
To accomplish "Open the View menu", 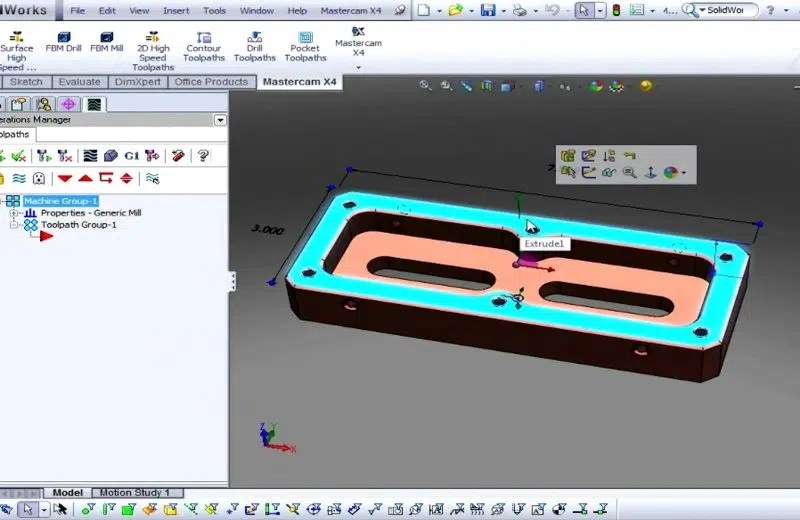I will [139, 10].
